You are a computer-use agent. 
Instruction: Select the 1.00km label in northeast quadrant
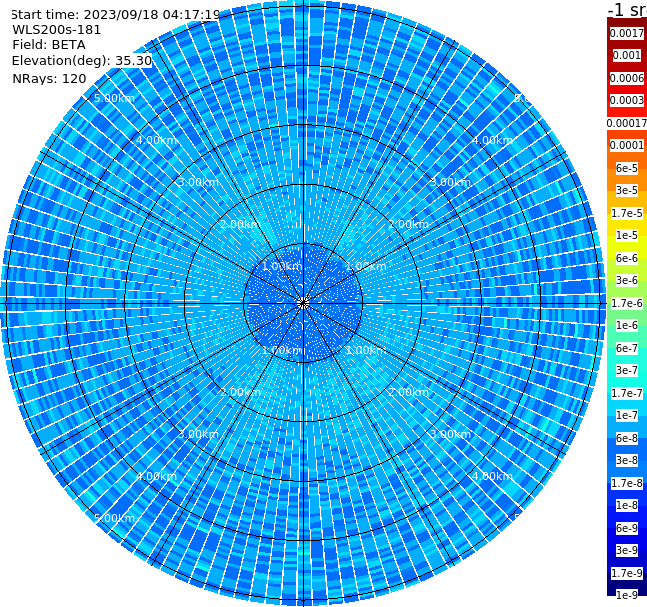click(x=366, y=266)
